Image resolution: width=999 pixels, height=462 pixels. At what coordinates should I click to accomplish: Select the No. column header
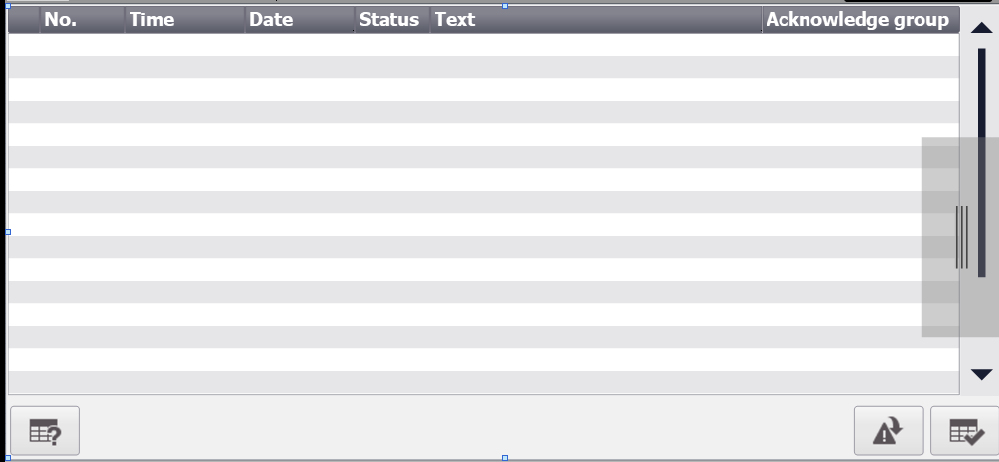82,20
